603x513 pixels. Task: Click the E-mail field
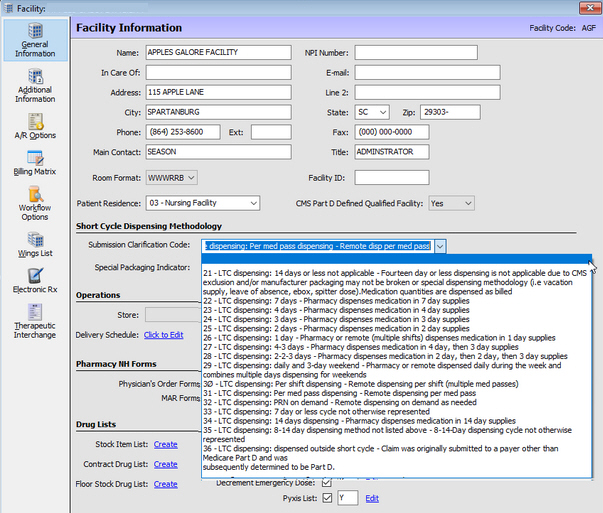click(x=428, y=72)
